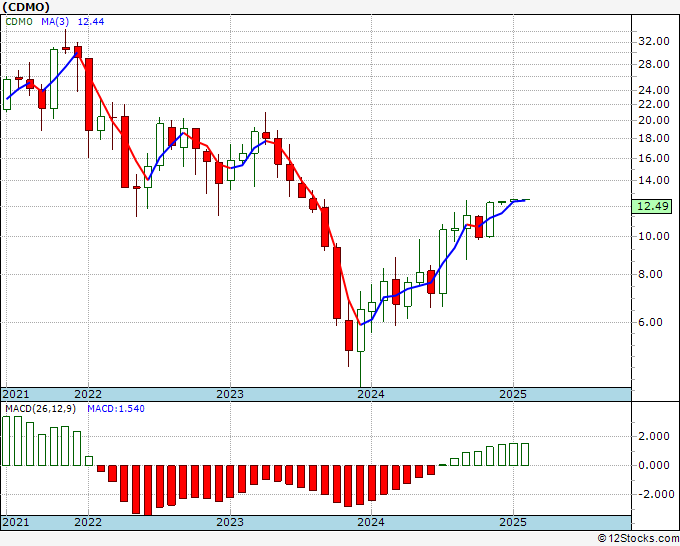Click 2023 on the MACD panel timeline

[x=230, y=522]
